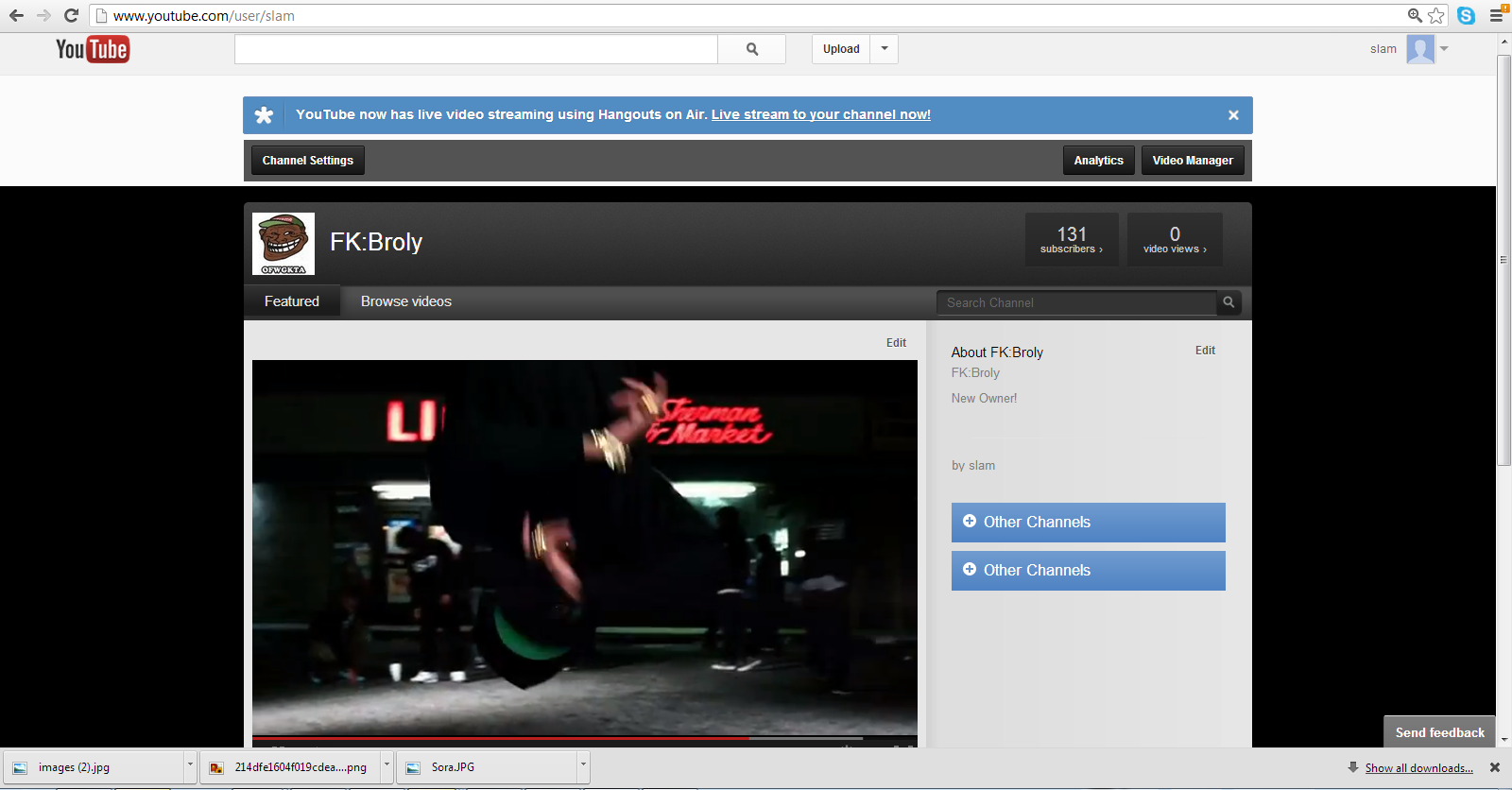The height and width of the screenshot is (790, 1512).
Task: Open Analytics
Action: [1099, 161]
